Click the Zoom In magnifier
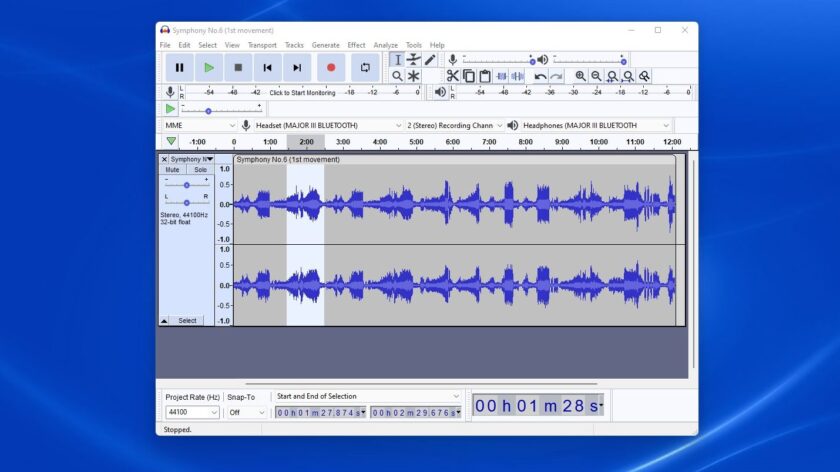Screen dimensions: 840x472 pyautogui.click(x=580, y=76)
